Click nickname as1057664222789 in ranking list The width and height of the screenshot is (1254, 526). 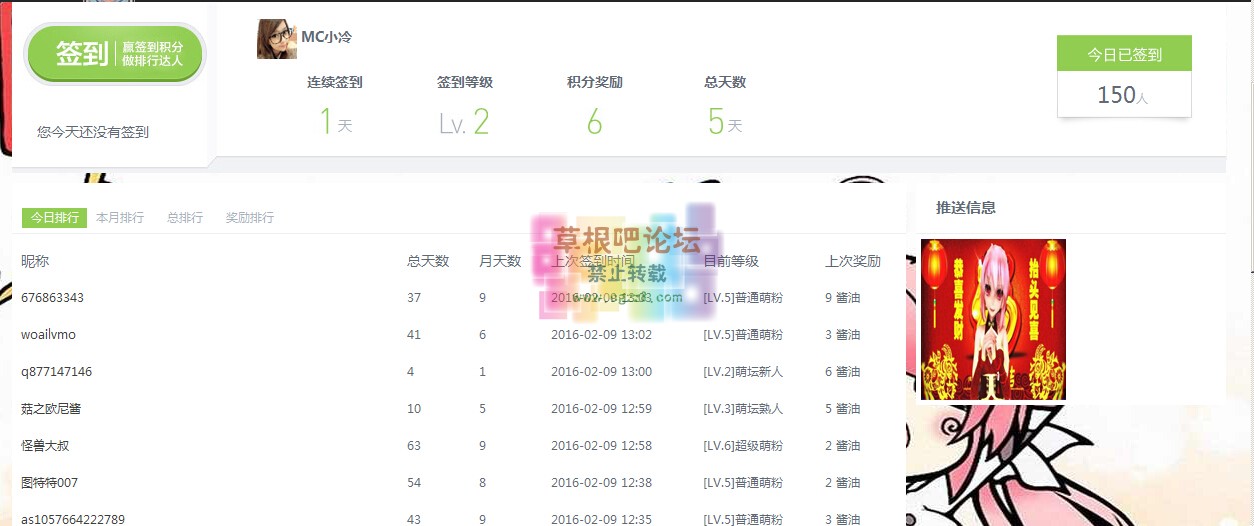(x=73, y=519)
